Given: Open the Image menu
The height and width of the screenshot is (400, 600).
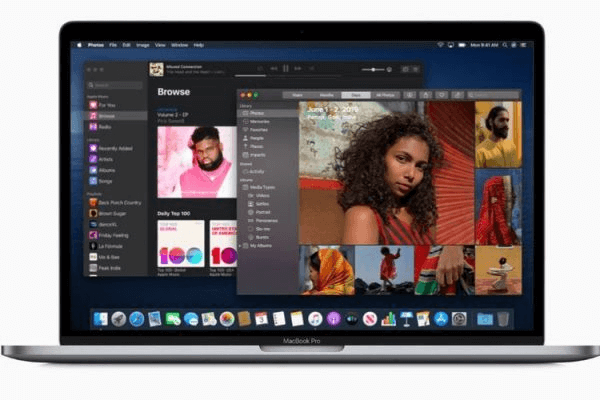Looking at the screenshot, I should (x=143, y=45).
